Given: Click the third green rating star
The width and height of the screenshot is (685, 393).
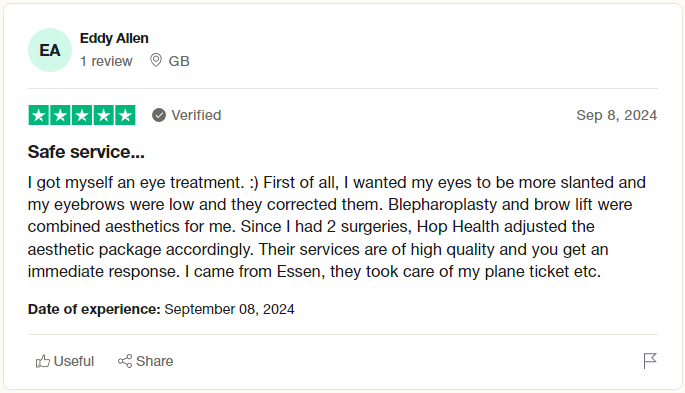Looking at the screenshot, I should 82,115.
